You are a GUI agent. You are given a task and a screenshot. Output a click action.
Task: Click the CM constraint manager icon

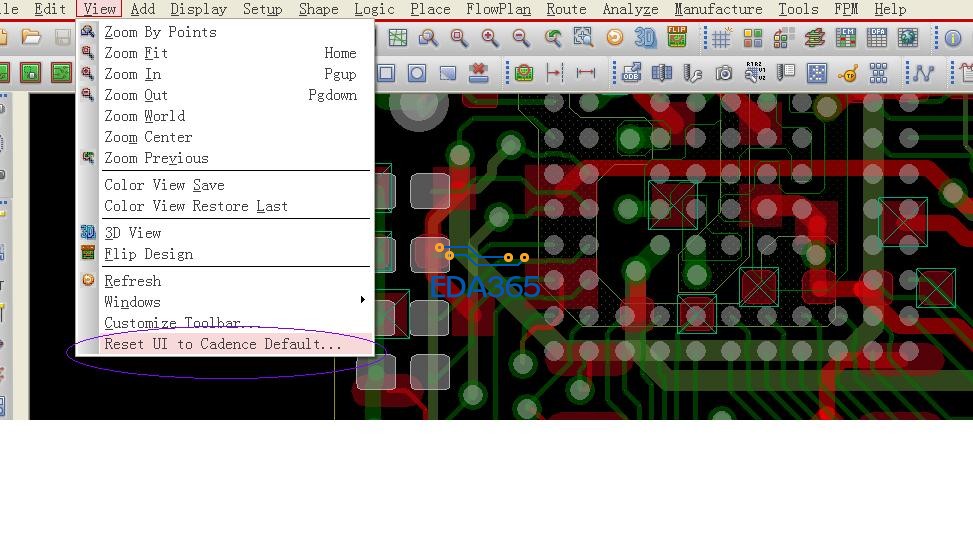pos(846,38)
